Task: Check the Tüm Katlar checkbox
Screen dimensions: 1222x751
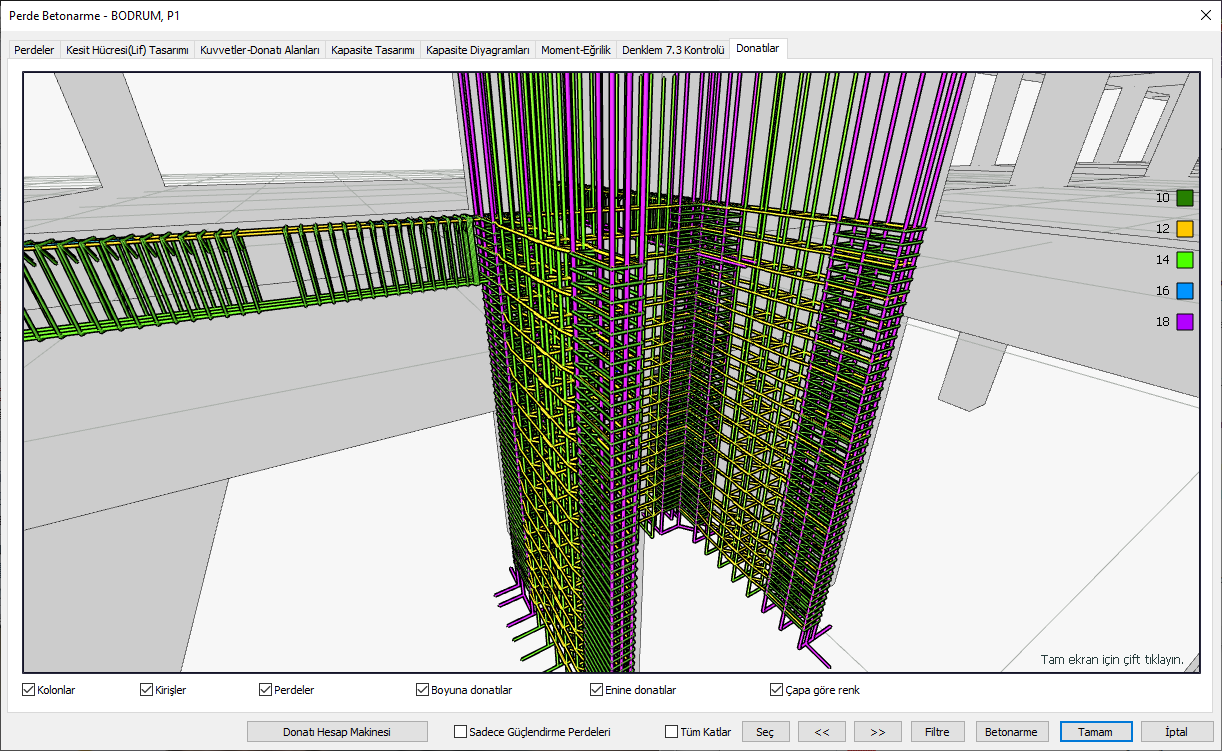Action: (672, 732)
